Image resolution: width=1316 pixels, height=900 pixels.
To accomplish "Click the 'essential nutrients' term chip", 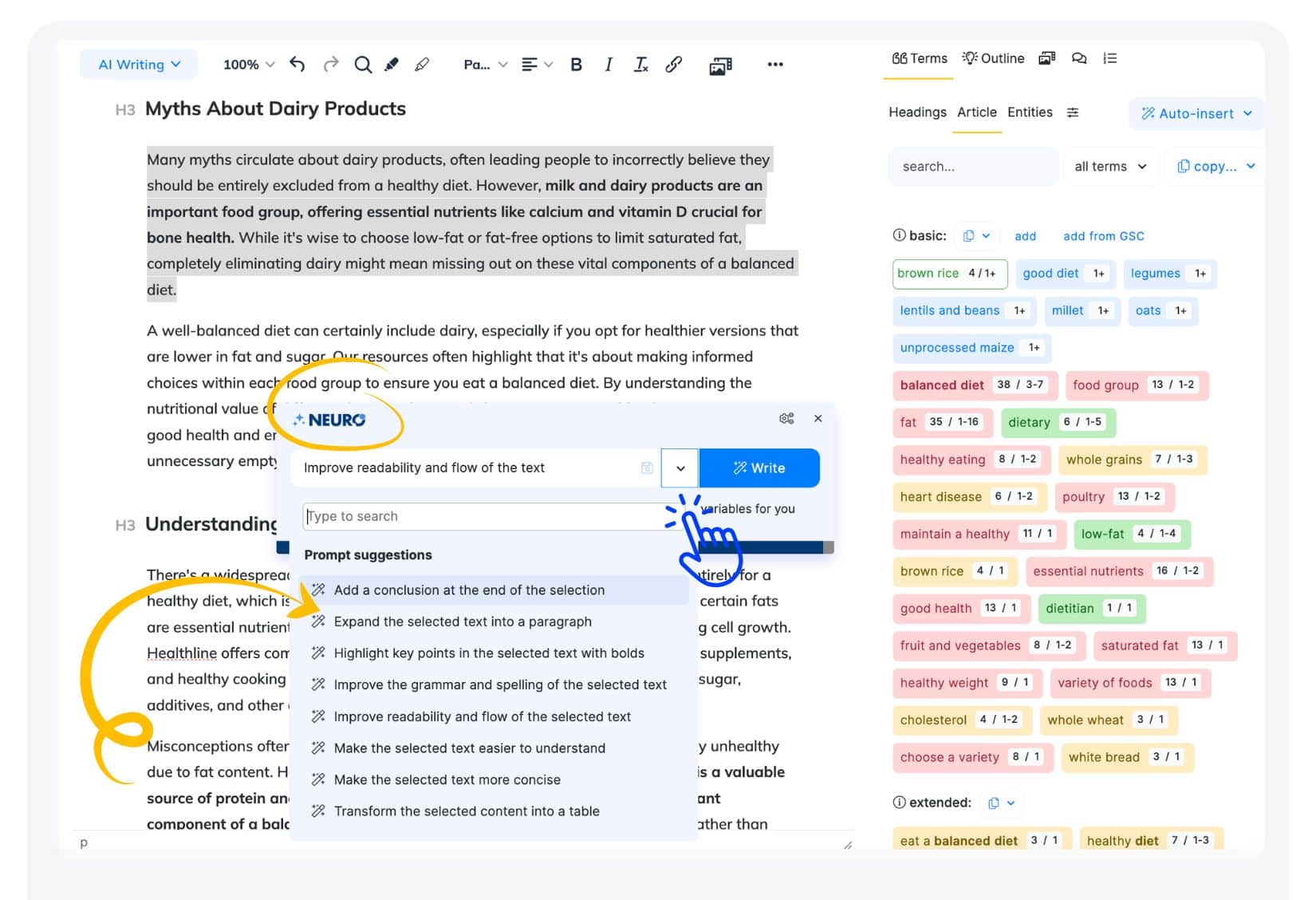I will (x=1119, y=570).
